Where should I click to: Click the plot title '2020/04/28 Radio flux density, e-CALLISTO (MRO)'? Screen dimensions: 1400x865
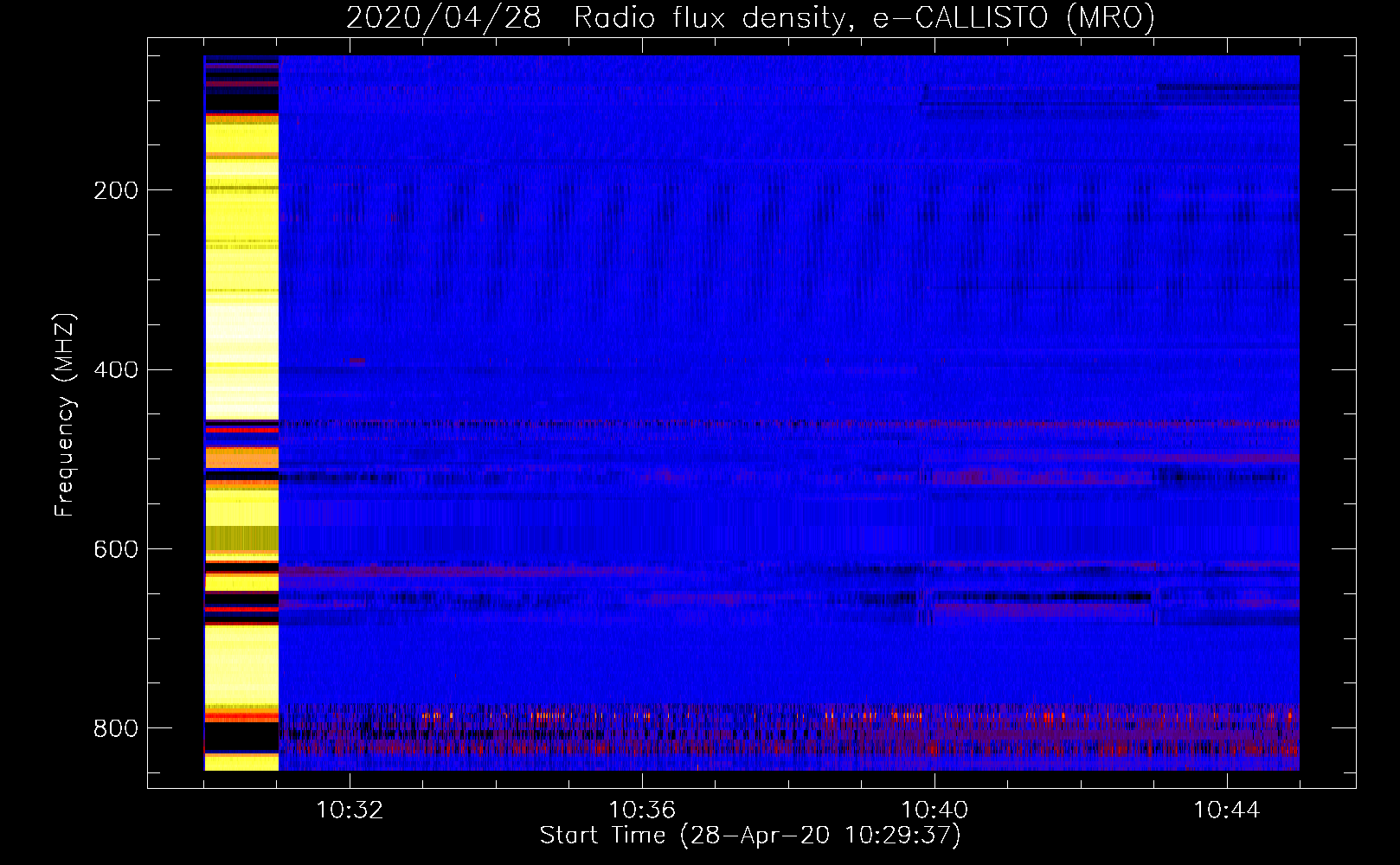pyautogui.click(x=750, y=17)
